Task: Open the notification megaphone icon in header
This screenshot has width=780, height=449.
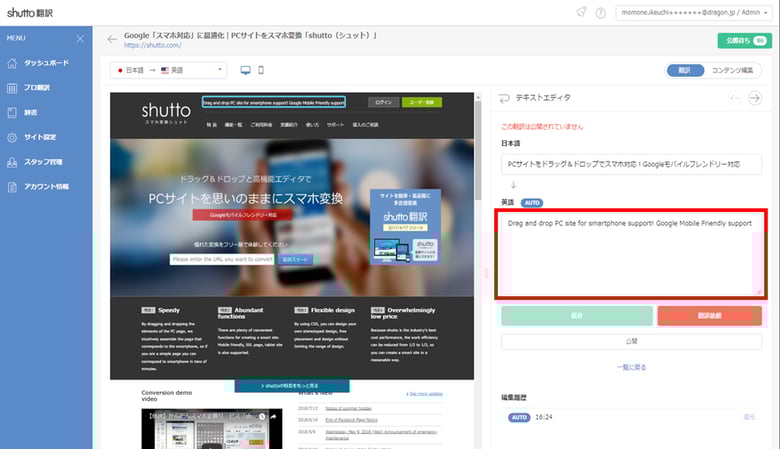Action: click(x=582, y=12)
